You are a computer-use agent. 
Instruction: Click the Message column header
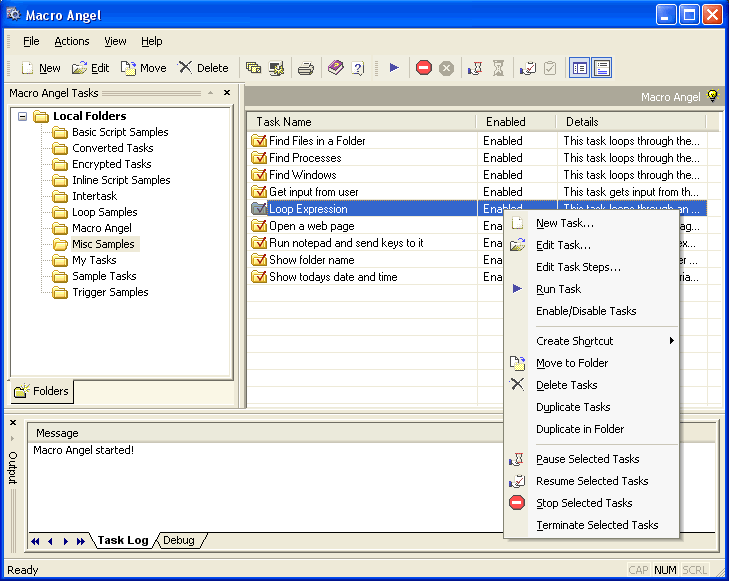(x=265, y=433)
